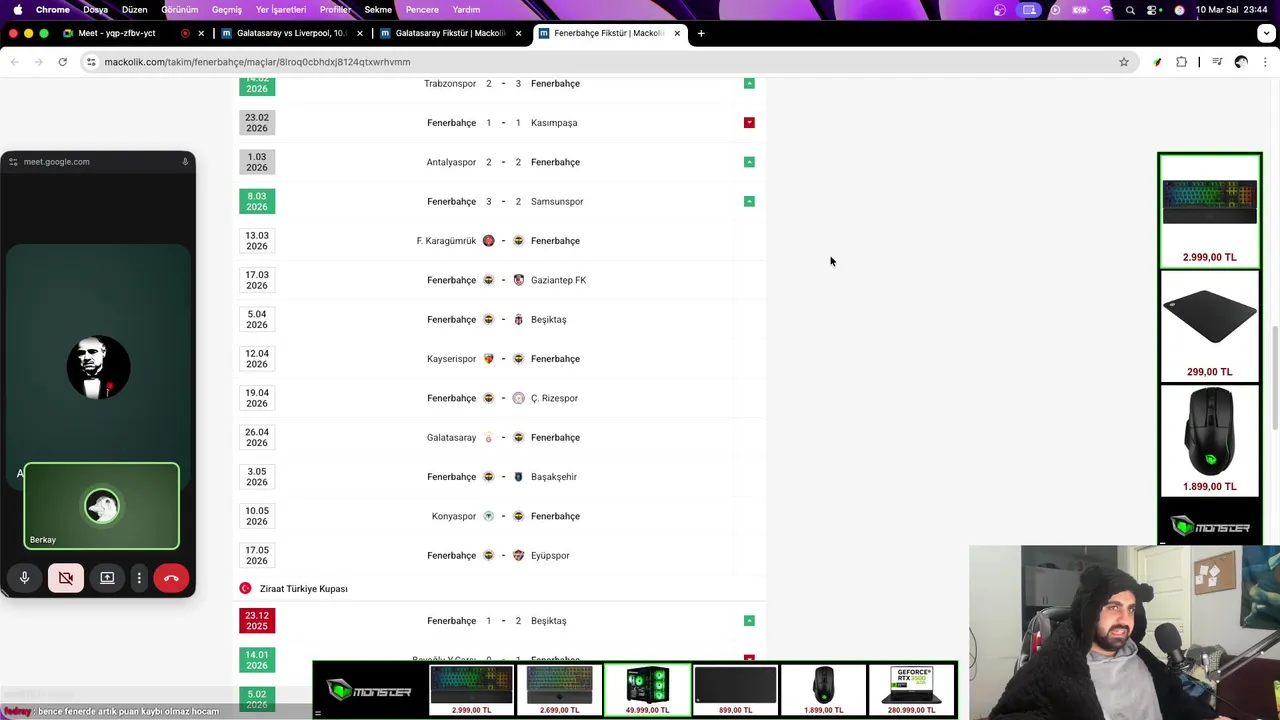Viewport: 1280px width, 720px height.
Task: Open Görünüm menu
Action: pyautogui.click(x=180, y=9)
